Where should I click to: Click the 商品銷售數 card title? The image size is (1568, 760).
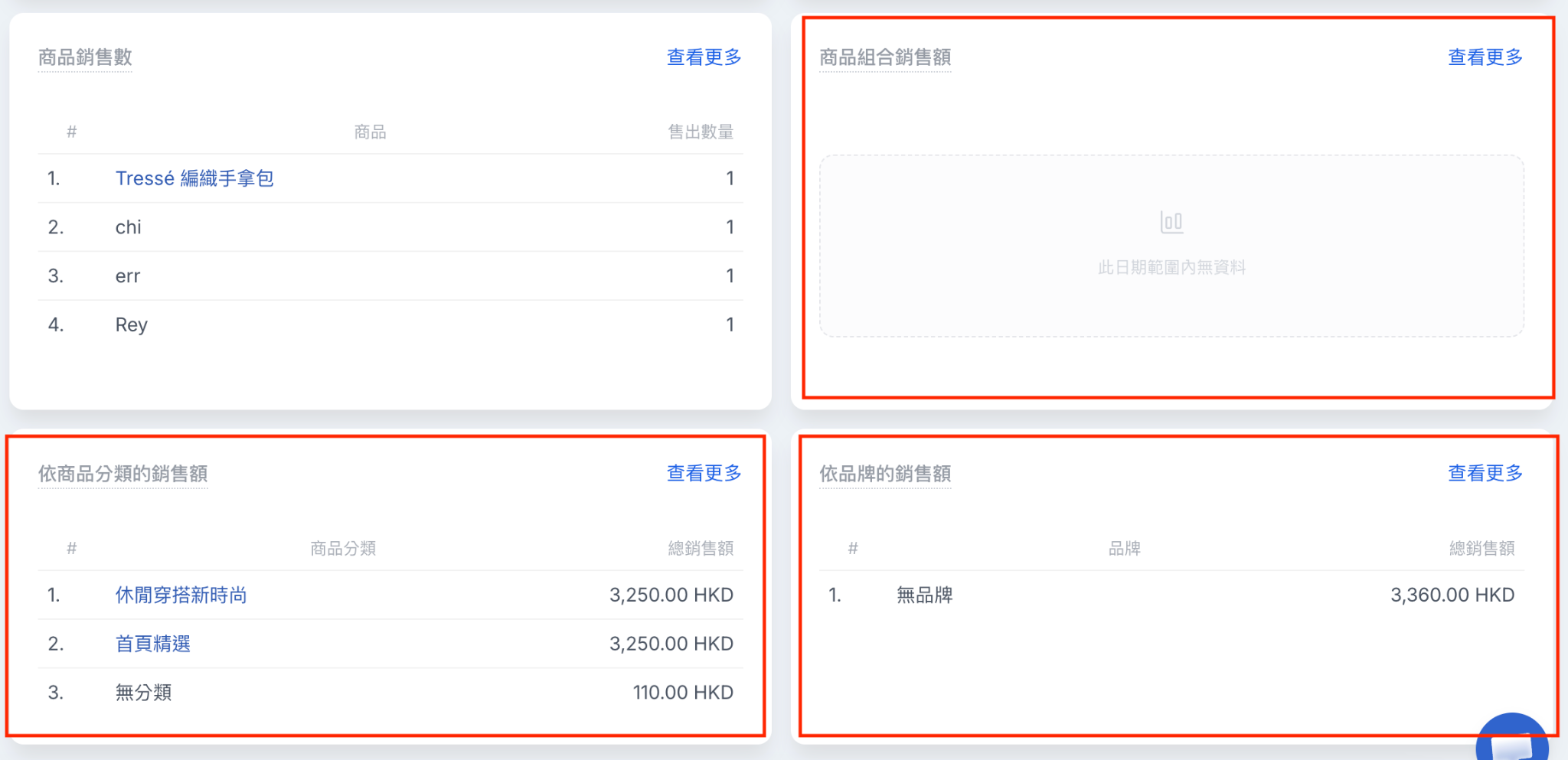85,57
